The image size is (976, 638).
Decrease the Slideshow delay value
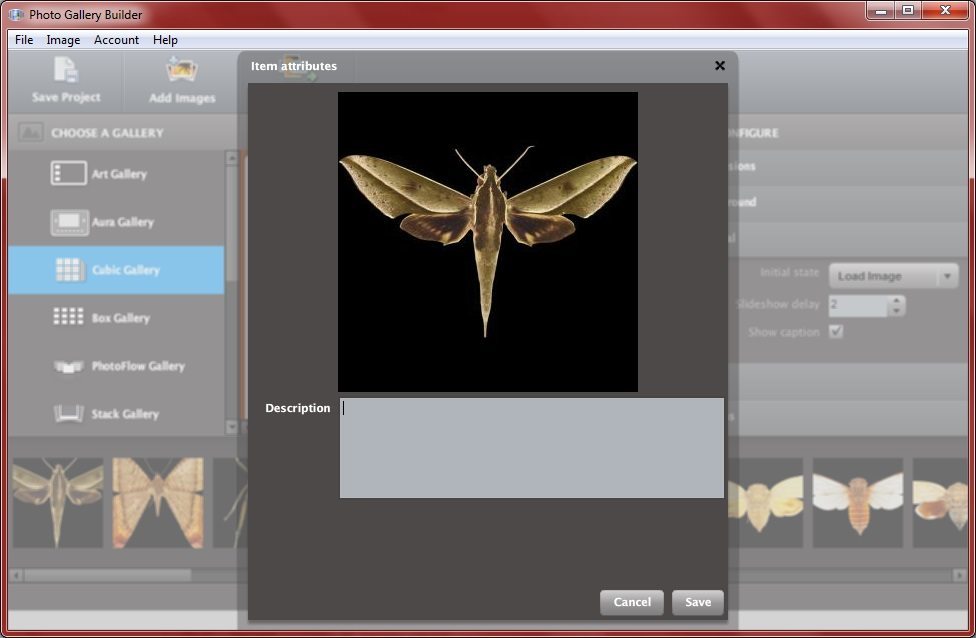(x=897, y=311)
